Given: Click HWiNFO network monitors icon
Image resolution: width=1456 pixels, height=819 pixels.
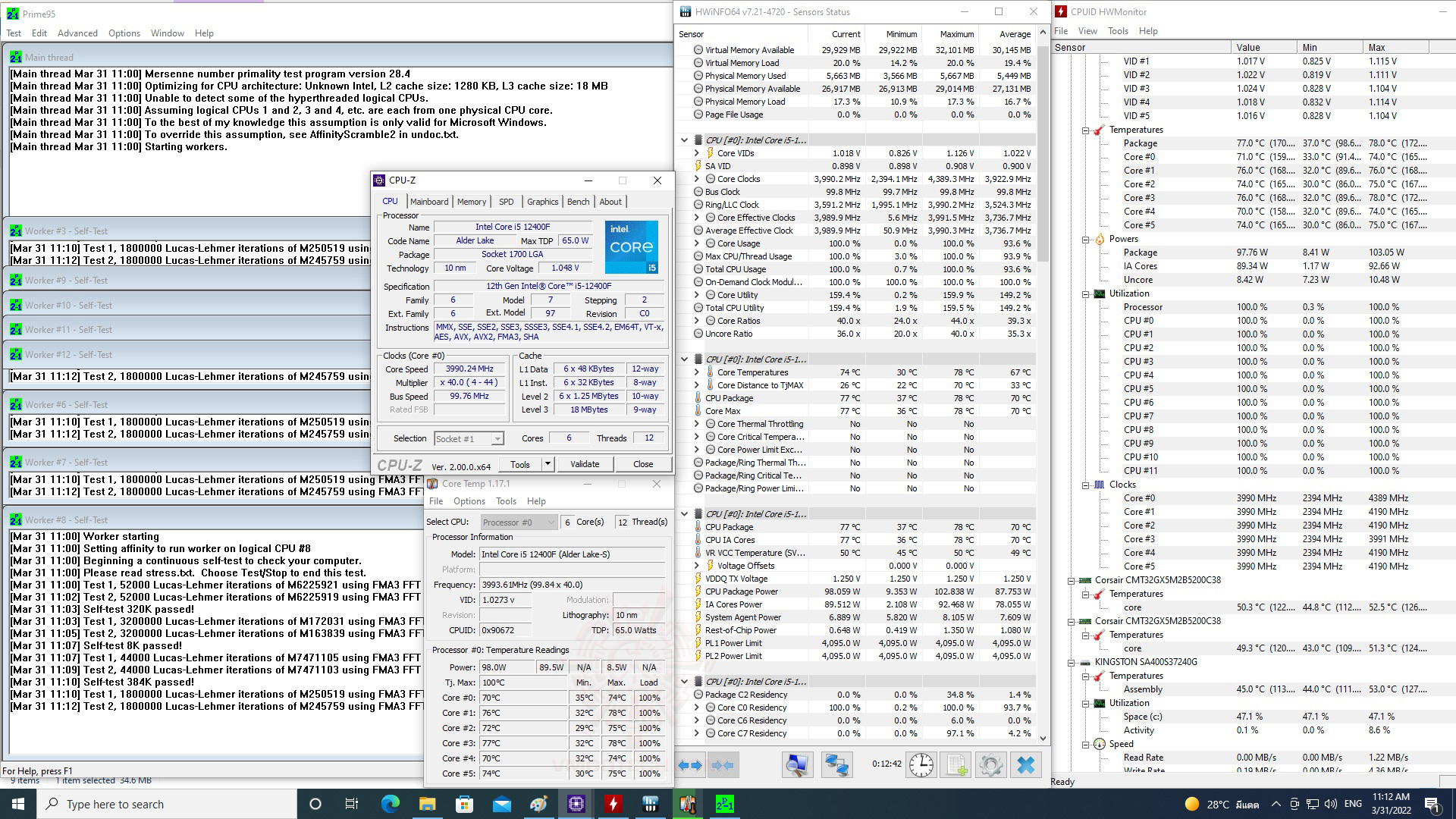Looking at the screenshot, I should coord(836,765).
